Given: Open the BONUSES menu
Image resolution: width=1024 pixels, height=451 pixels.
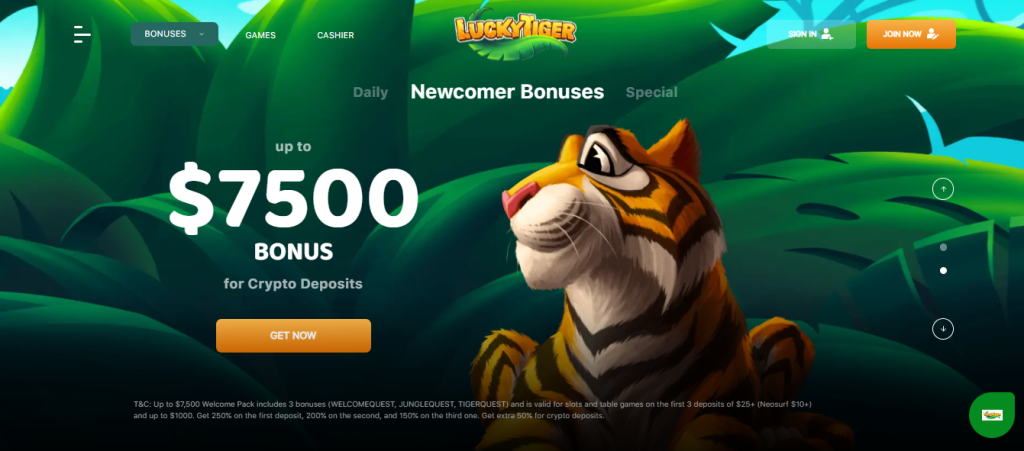Looking at the screenshot, I should click(x=174, y=34).
